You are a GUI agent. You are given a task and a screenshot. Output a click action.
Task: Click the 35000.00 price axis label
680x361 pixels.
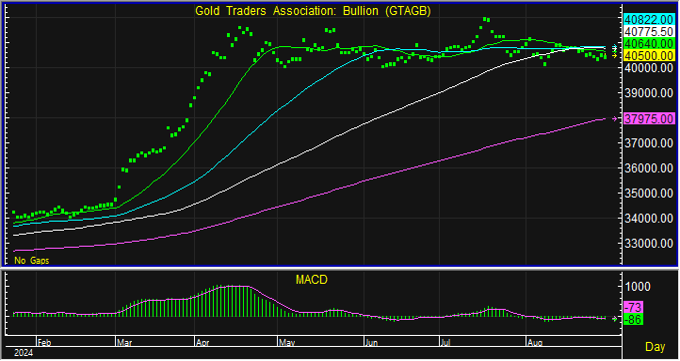(649, 193)
